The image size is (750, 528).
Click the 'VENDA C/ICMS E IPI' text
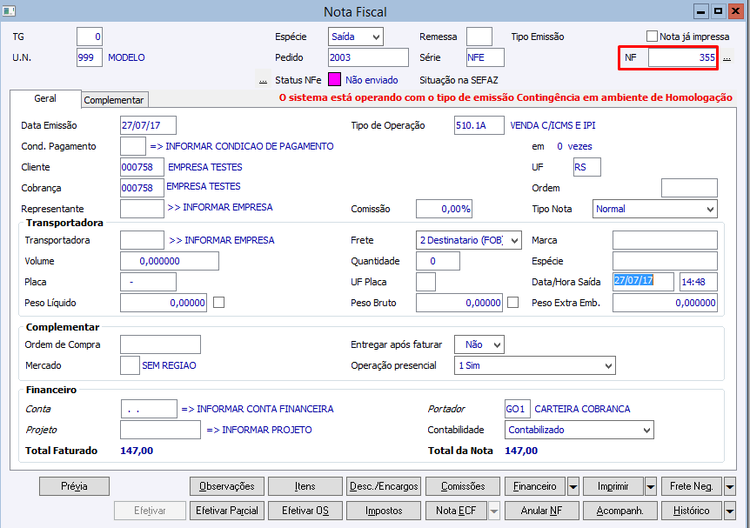(x=553, y=125)
